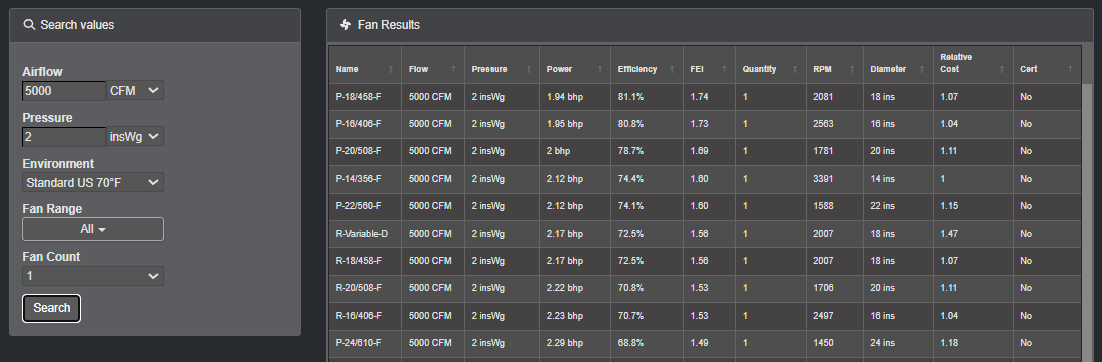Select the P-18/458-F fan row

pos(706,97)
